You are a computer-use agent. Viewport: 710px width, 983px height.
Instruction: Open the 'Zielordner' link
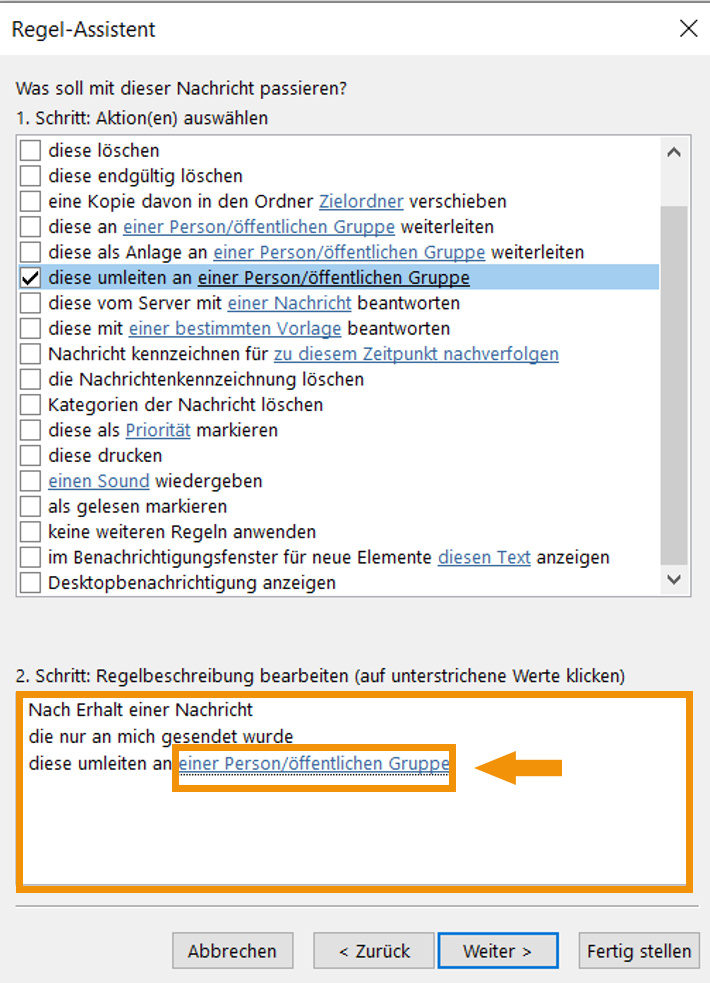(x=361, y=201)
